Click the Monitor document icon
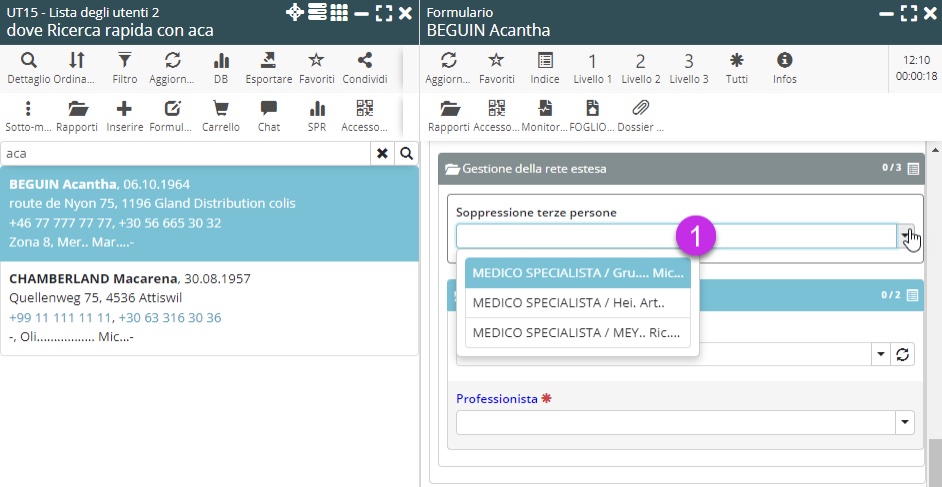 tap(545, 115)
